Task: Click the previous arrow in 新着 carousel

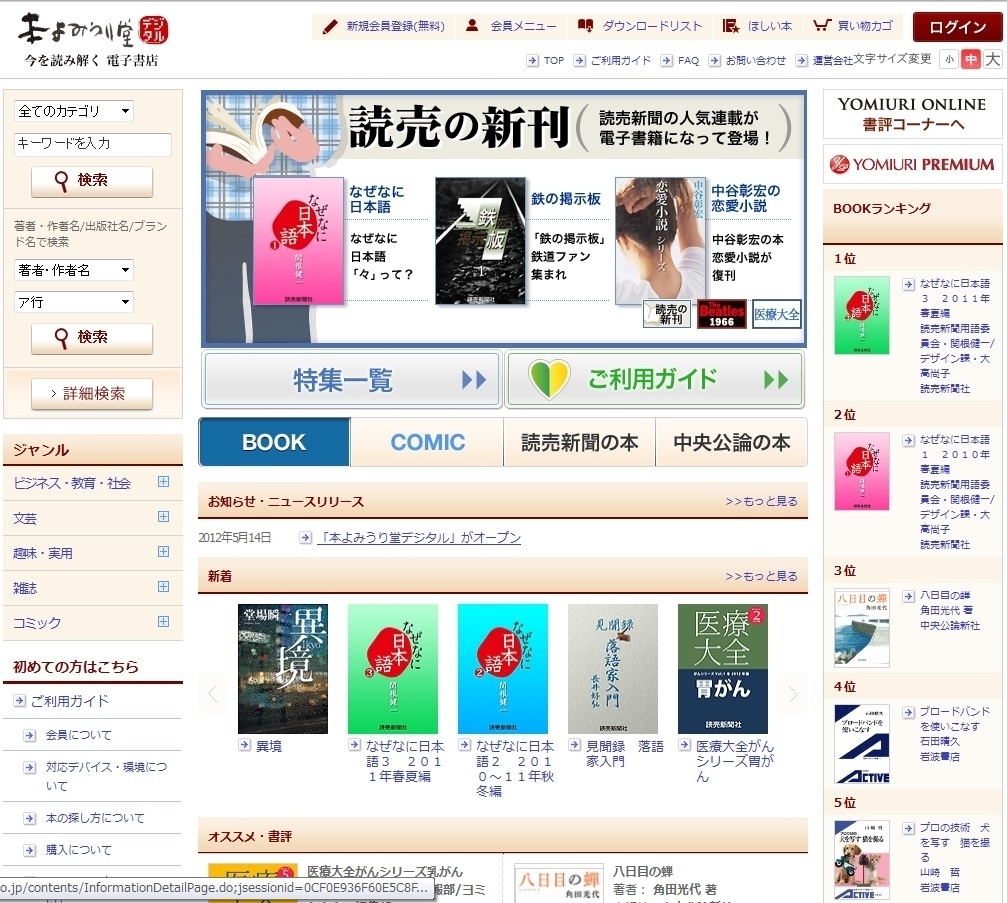Action: (213, 694)
